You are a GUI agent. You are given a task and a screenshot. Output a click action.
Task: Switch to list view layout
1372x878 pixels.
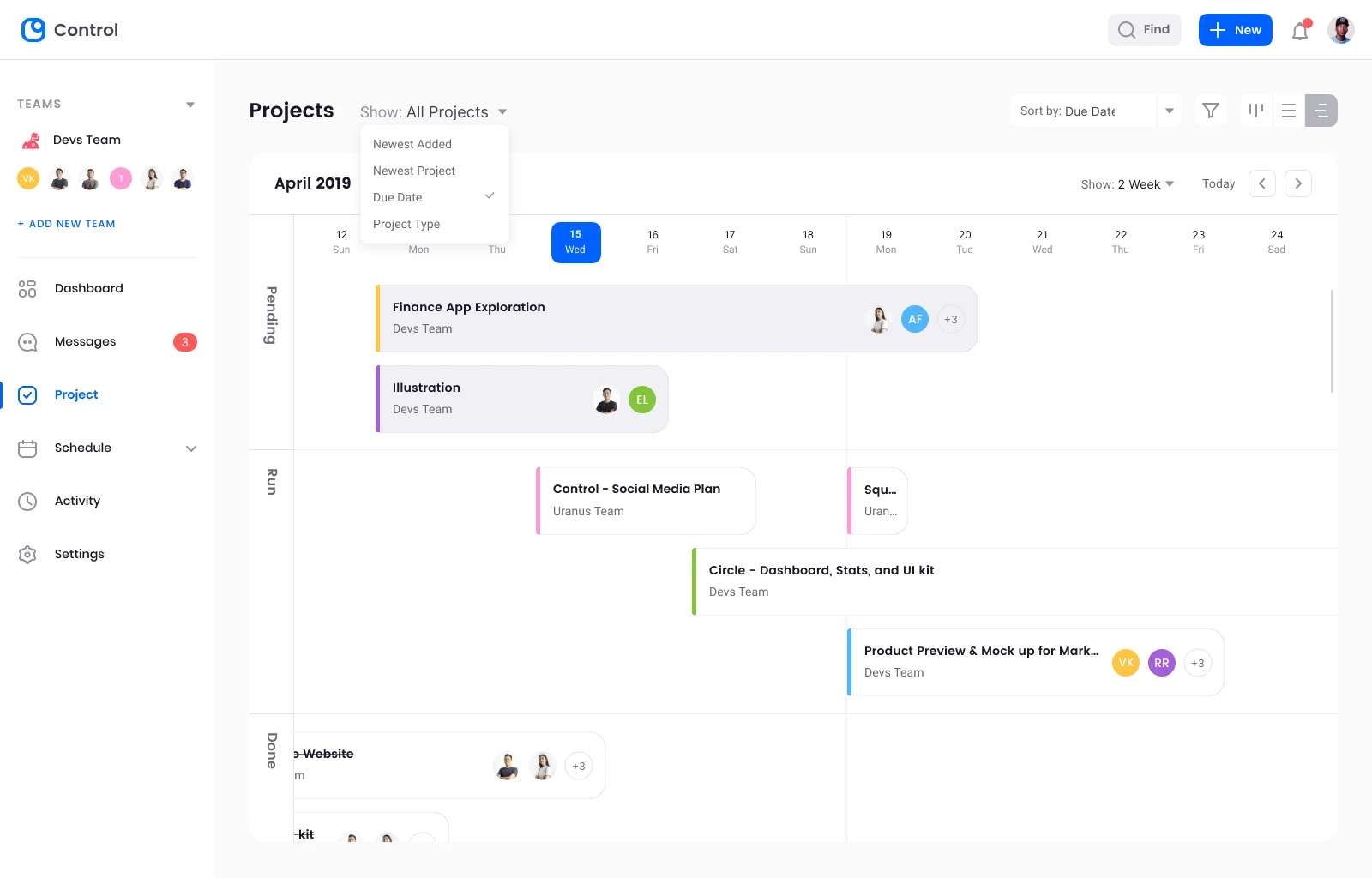click(x=1288, y=111)
